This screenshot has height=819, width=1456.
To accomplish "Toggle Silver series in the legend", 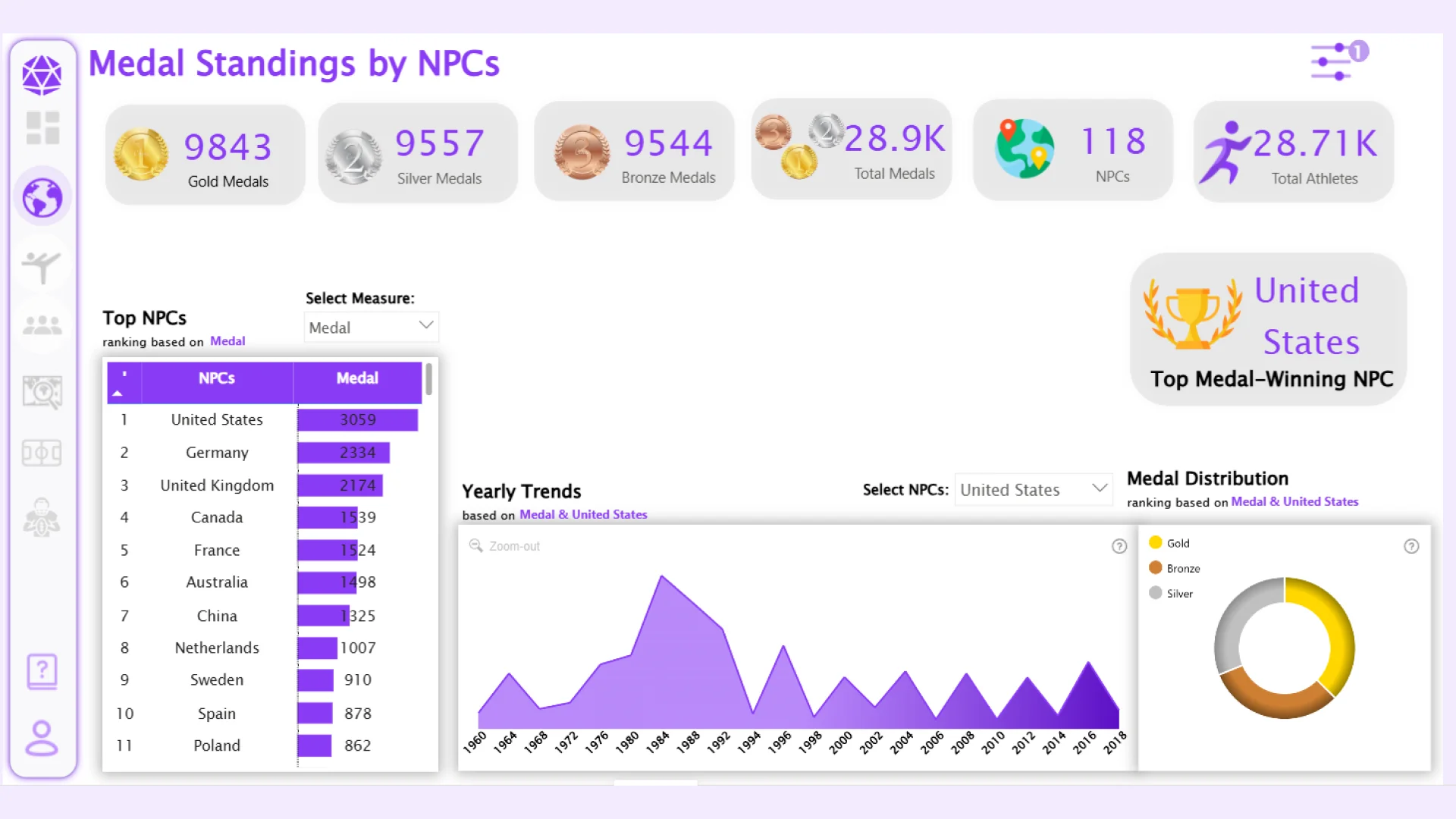I will (1171, 593).
